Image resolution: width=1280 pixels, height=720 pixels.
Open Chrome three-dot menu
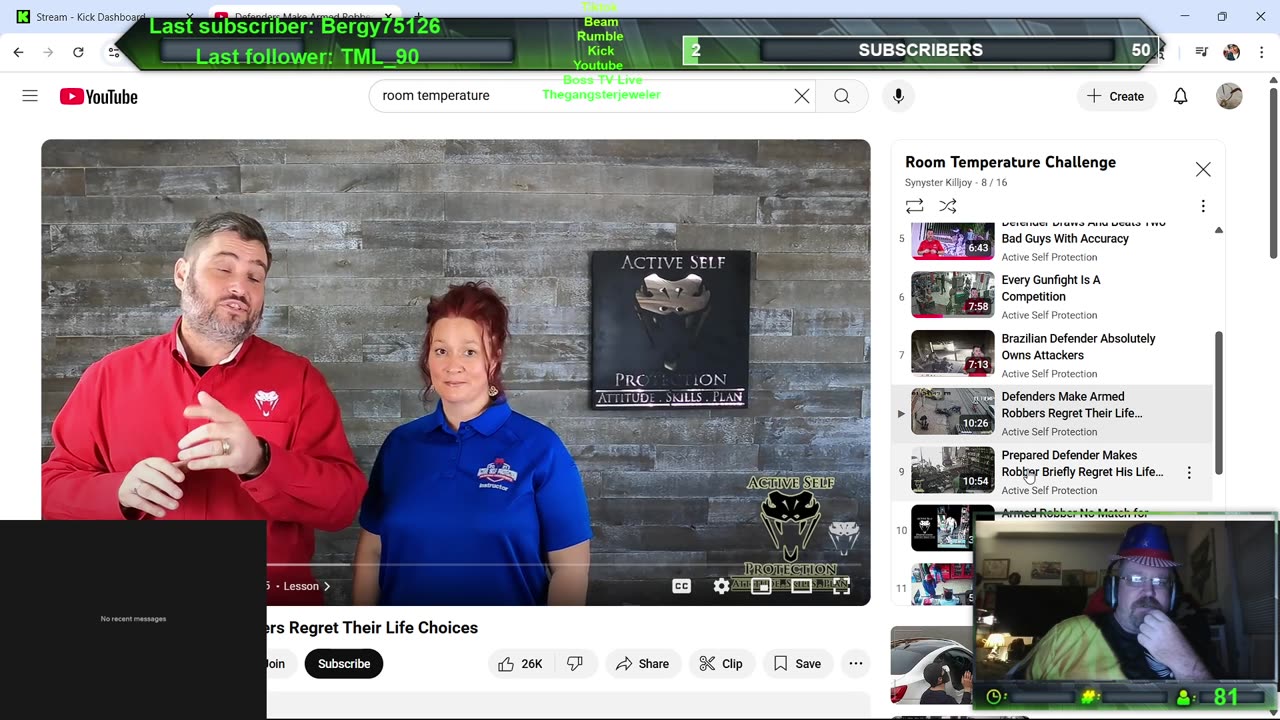[1260, 52]
